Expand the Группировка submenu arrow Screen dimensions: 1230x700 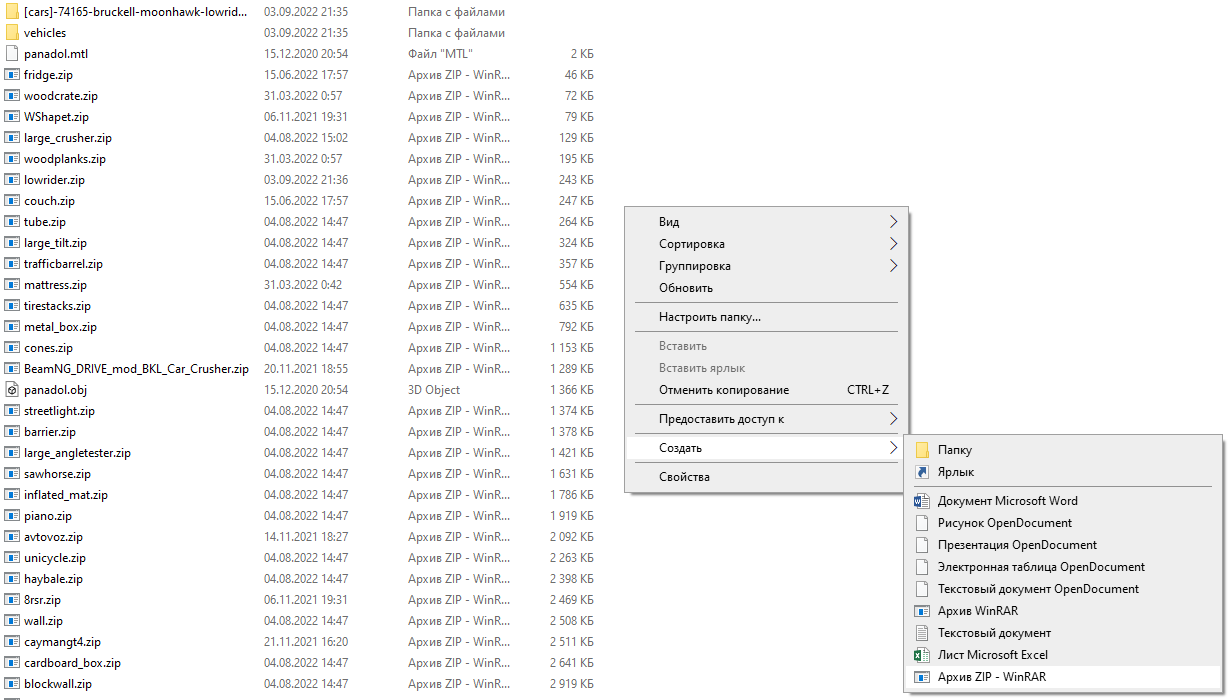click(x=893, y=266)
